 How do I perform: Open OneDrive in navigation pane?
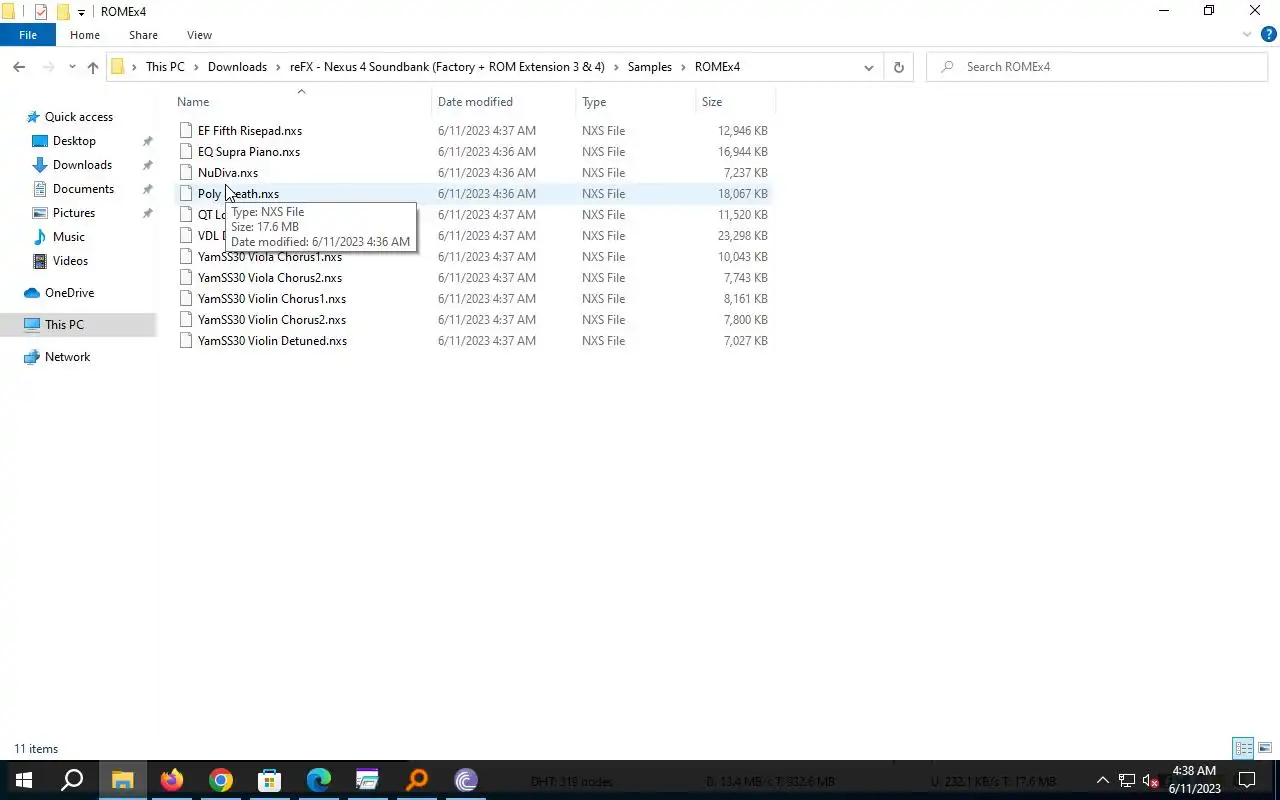(x=69, y=293)
